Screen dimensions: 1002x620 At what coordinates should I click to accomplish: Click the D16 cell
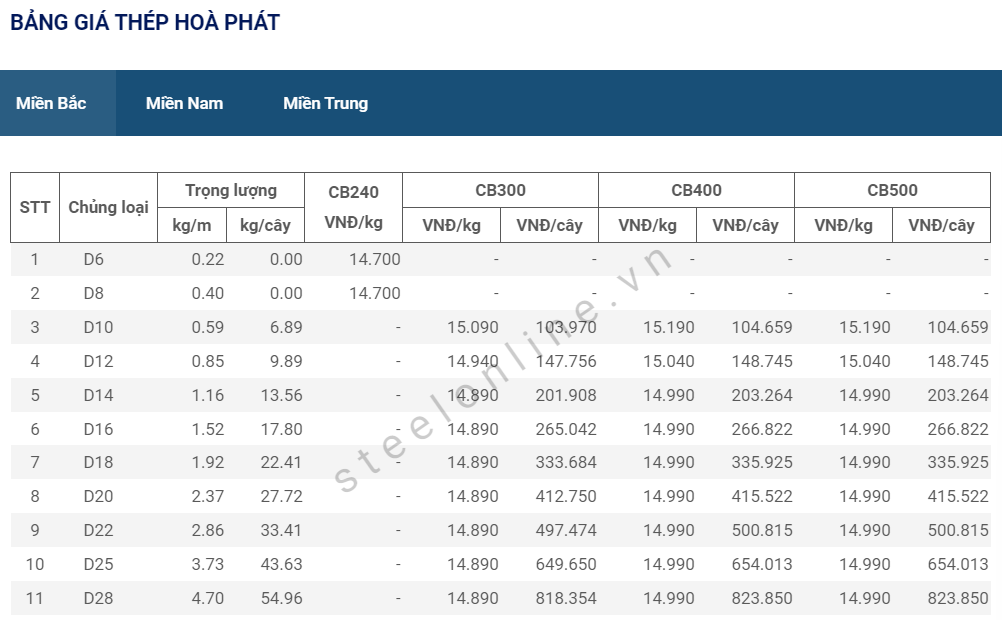pos(98,429)
